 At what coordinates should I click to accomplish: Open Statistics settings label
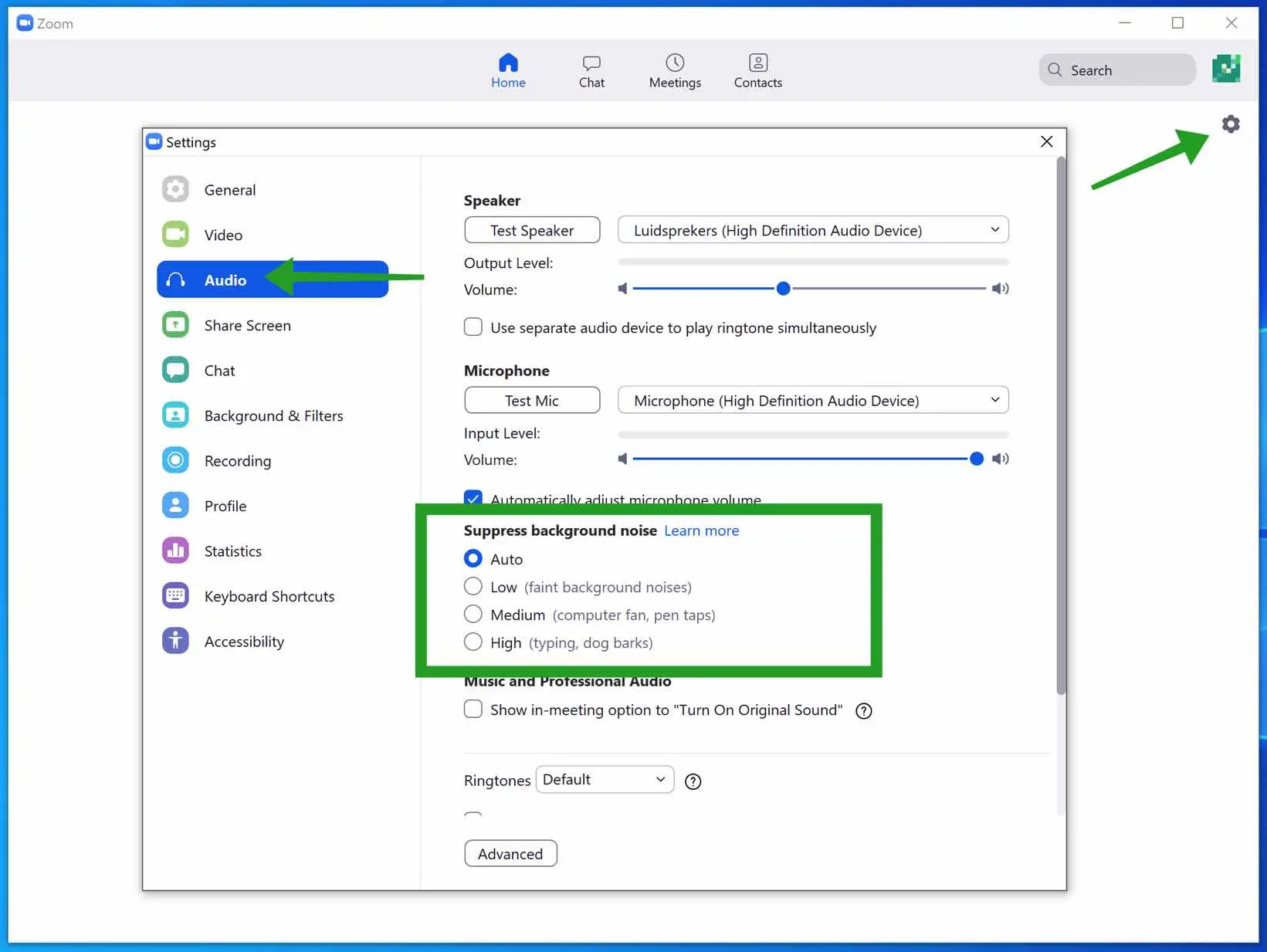233,551
